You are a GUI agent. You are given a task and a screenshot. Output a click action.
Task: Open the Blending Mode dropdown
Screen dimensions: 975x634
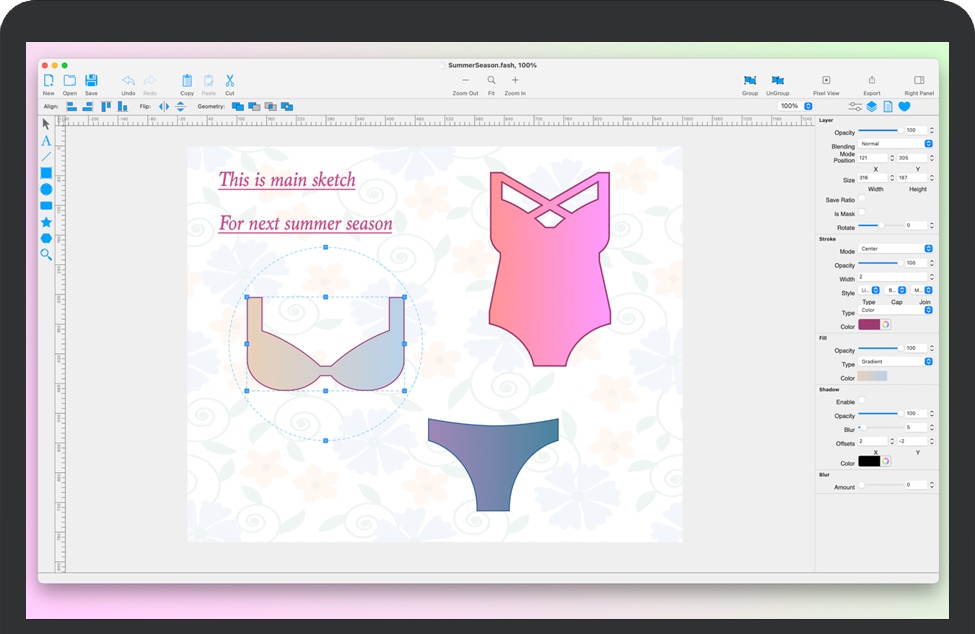895,144
